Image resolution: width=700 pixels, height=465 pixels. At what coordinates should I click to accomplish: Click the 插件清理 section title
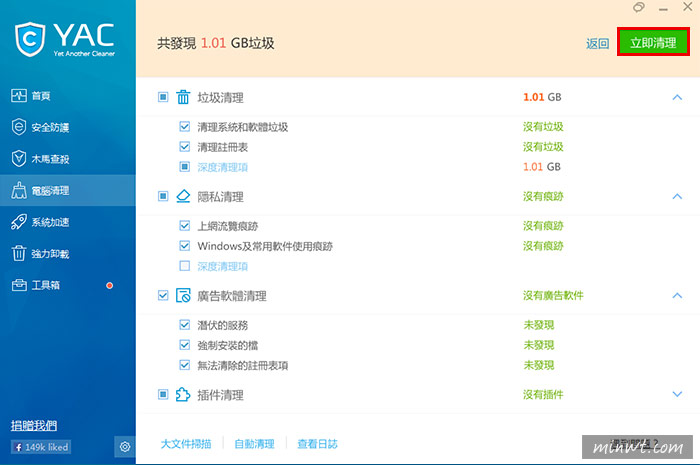221,395
